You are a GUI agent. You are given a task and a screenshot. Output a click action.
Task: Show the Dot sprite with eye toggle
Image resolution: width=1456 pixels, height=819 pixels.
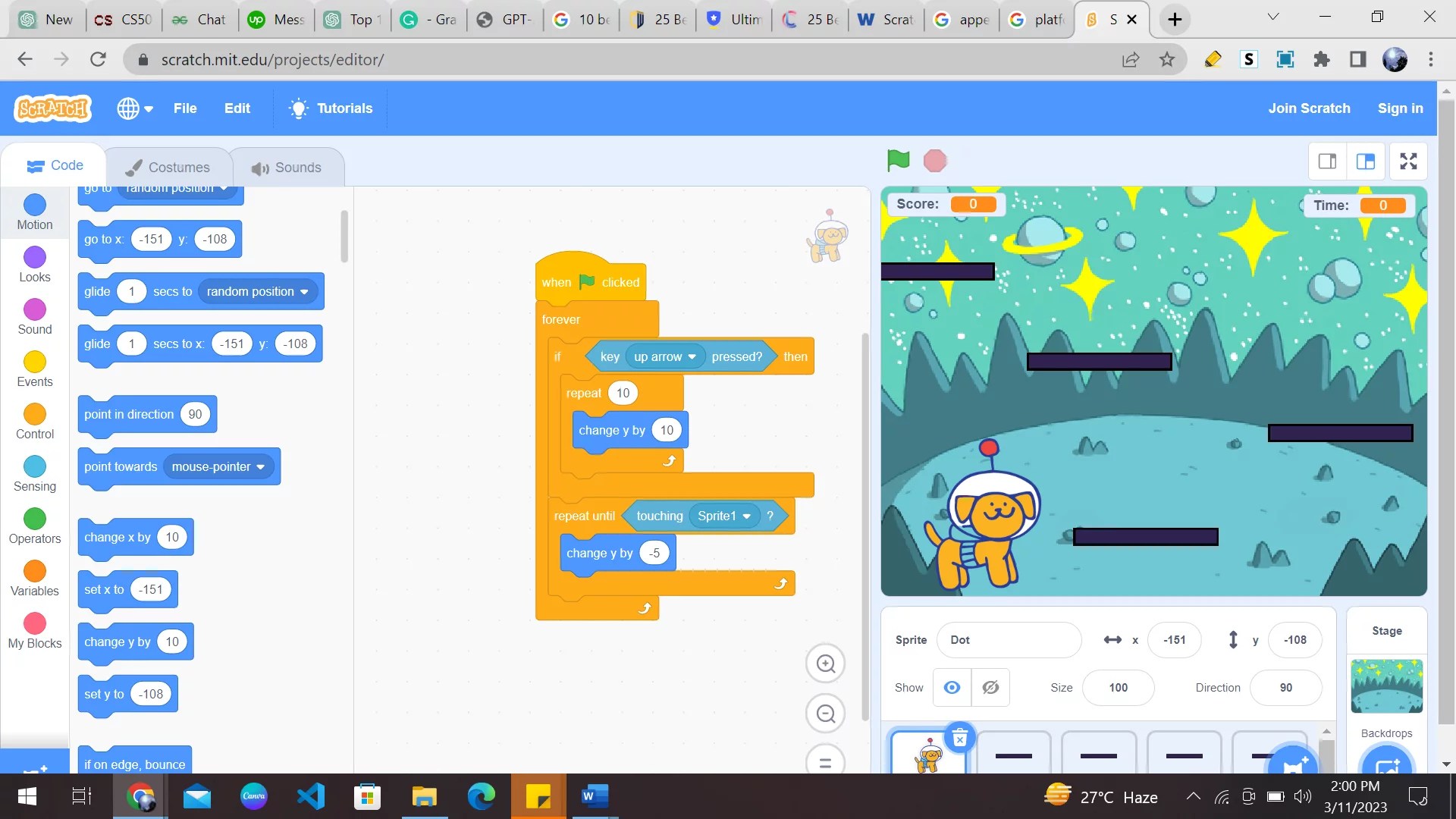pyautogui.click(x=951, y=687)
